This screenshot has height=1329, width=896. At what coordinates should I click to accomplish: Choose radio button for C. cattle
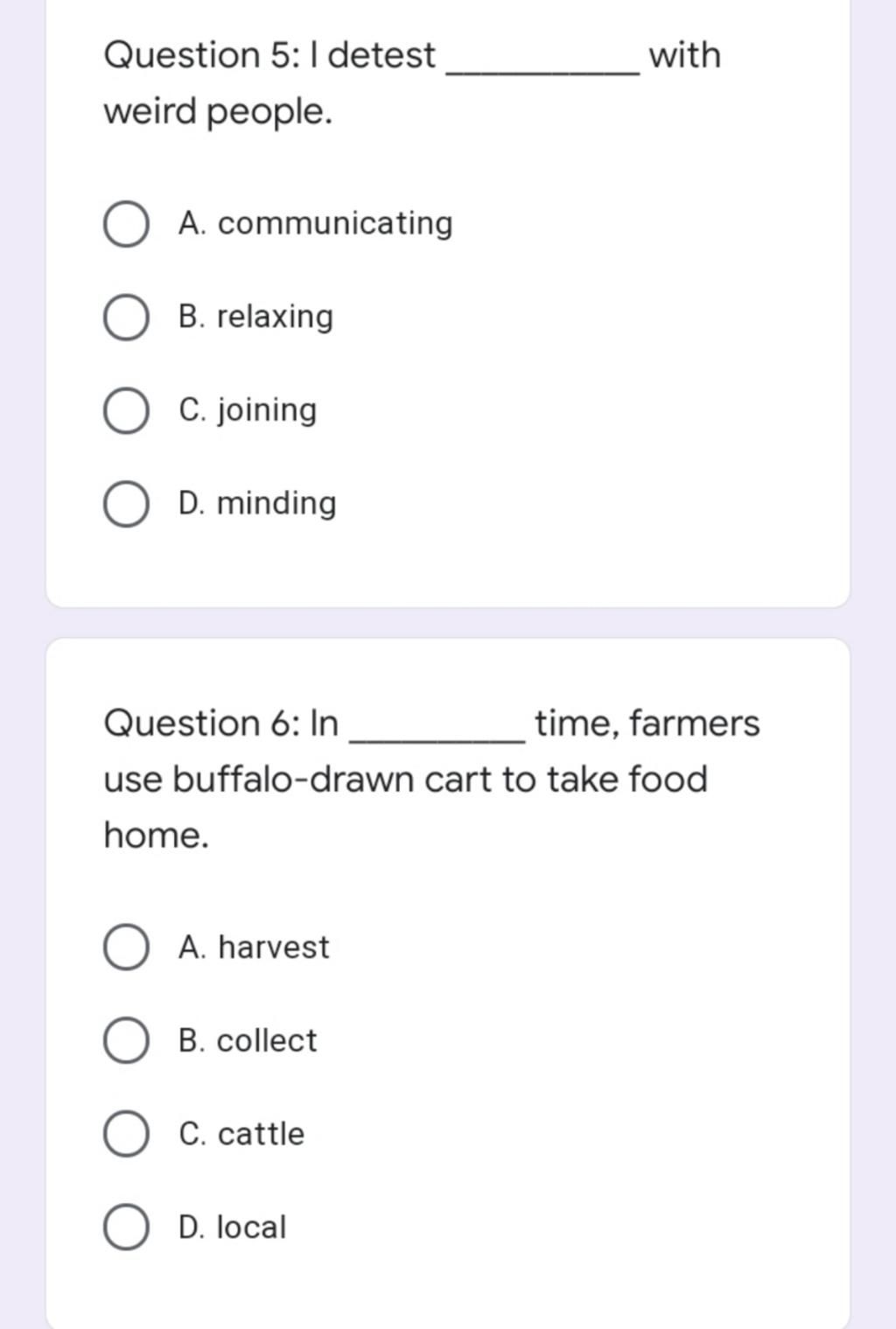tap(126, 1134)
